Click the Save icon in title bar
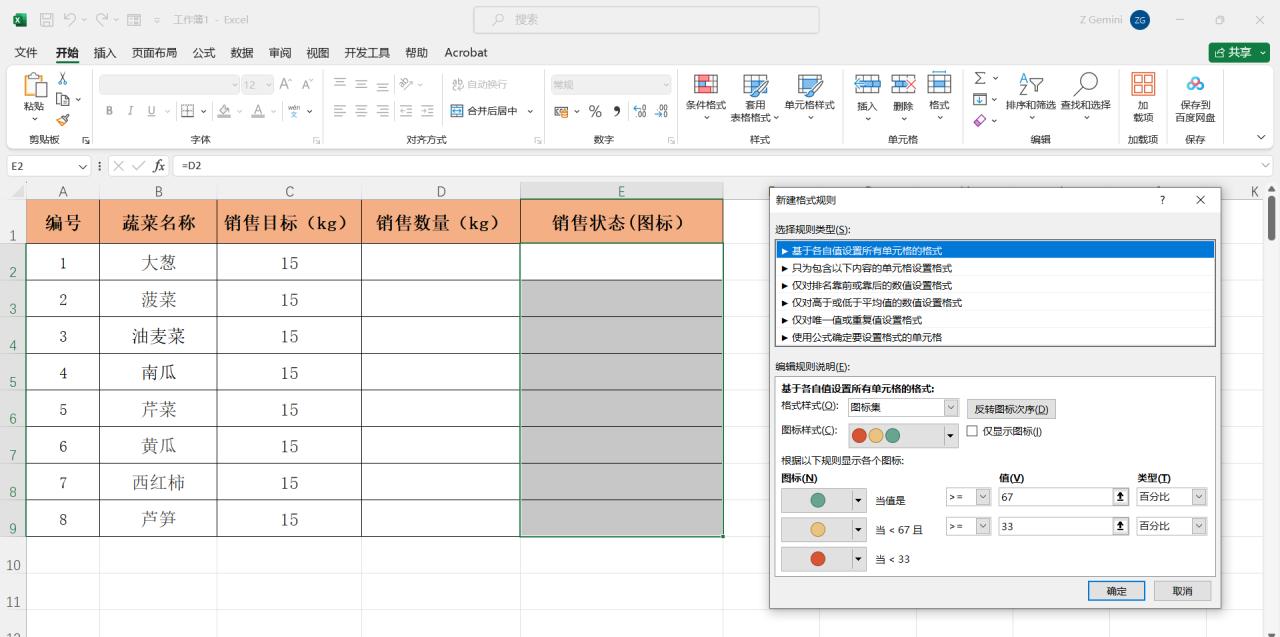 click(47, 20)
